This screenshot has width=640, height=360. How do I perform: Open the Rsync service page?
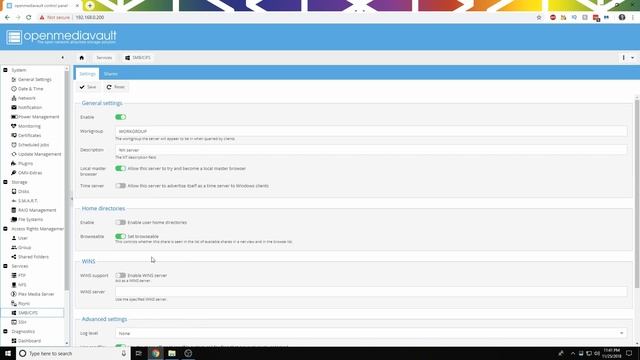tap(24, 304)
